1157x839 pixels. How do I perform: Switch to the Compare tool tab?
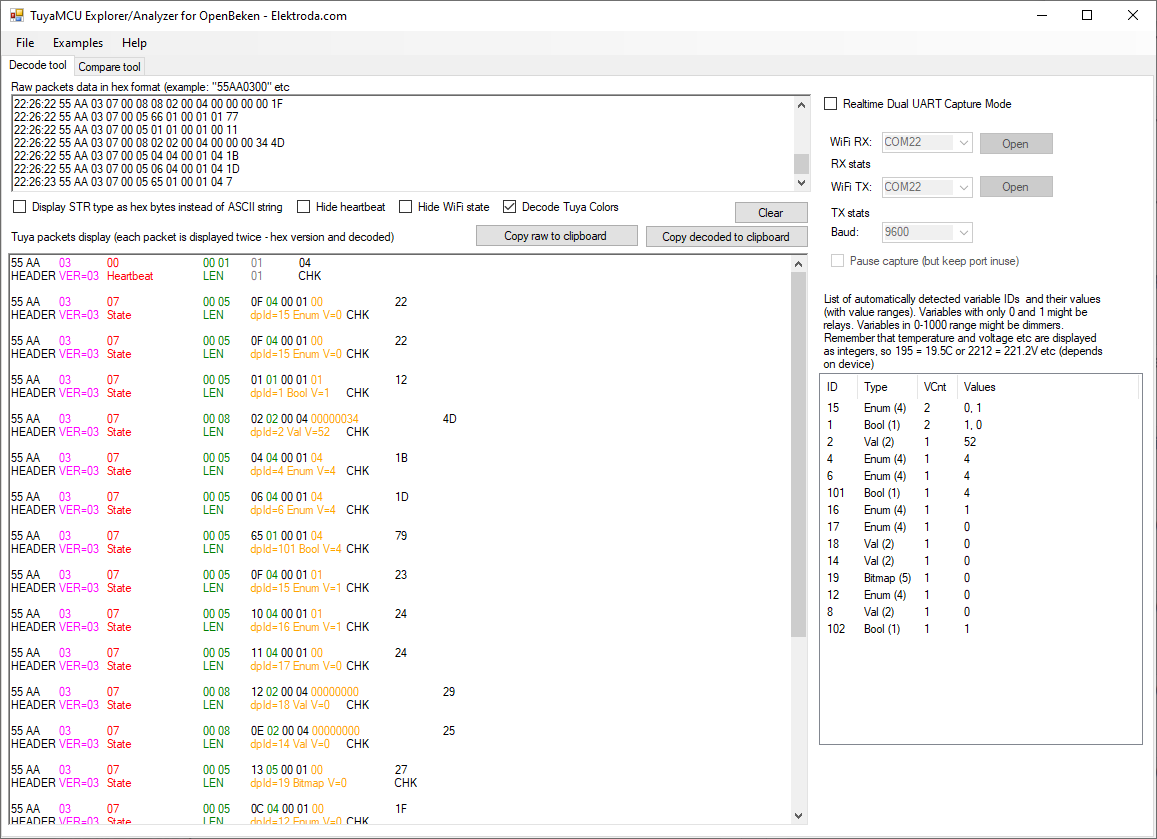click(x=110, y=67)
